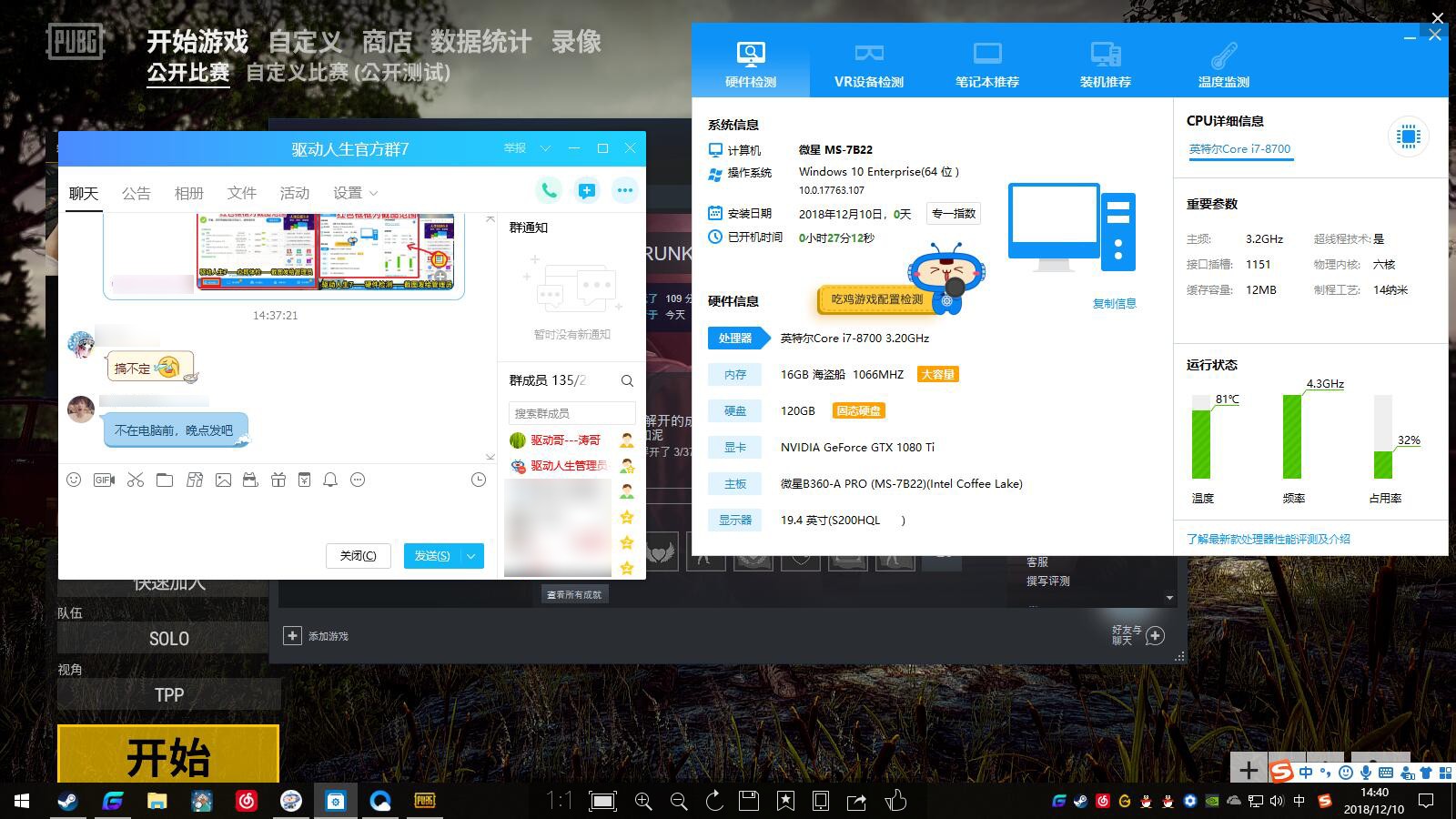The width and height of the screenshot is (1456, 819).
Task: Click 举报 report in chat title bar
Action: (515, 147)
